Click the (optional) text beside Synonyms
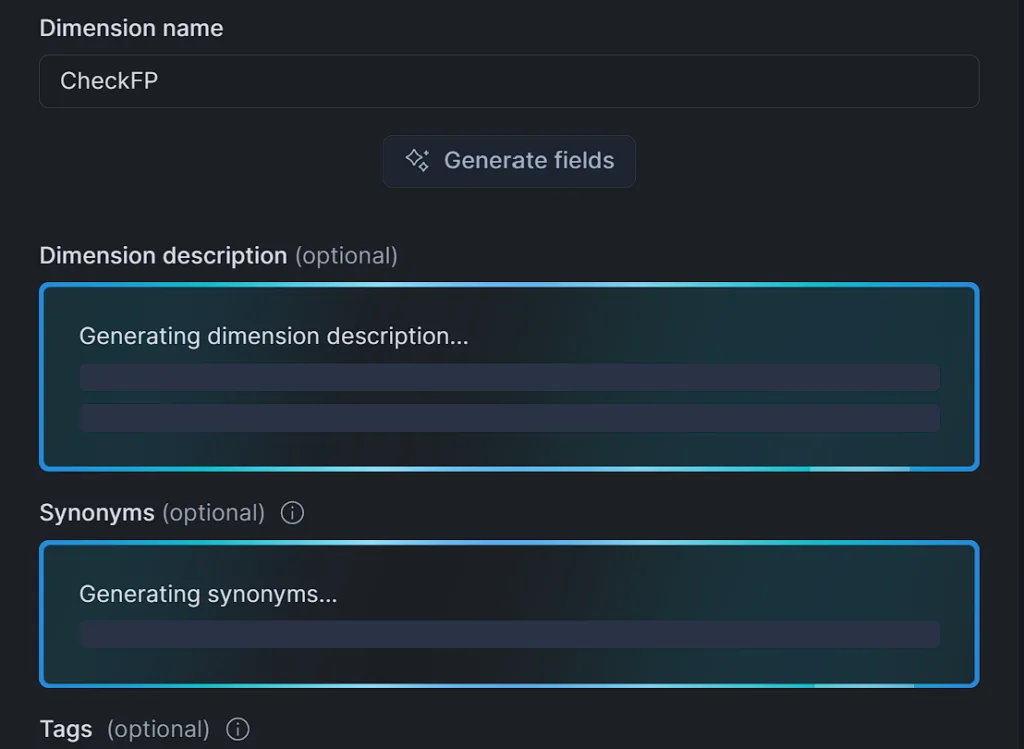This screenshot has height=749, width=1024. [x=214, y=513]
